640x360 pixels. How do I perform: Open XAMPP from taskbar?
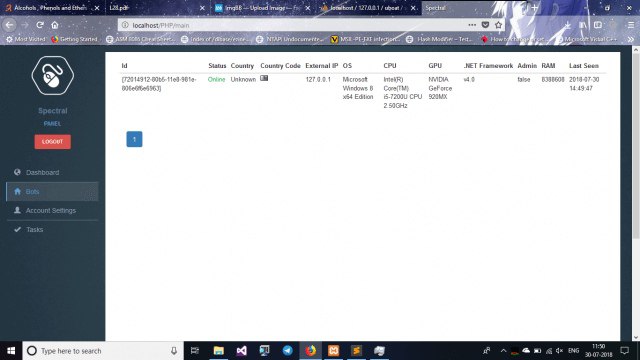point(333,351)
